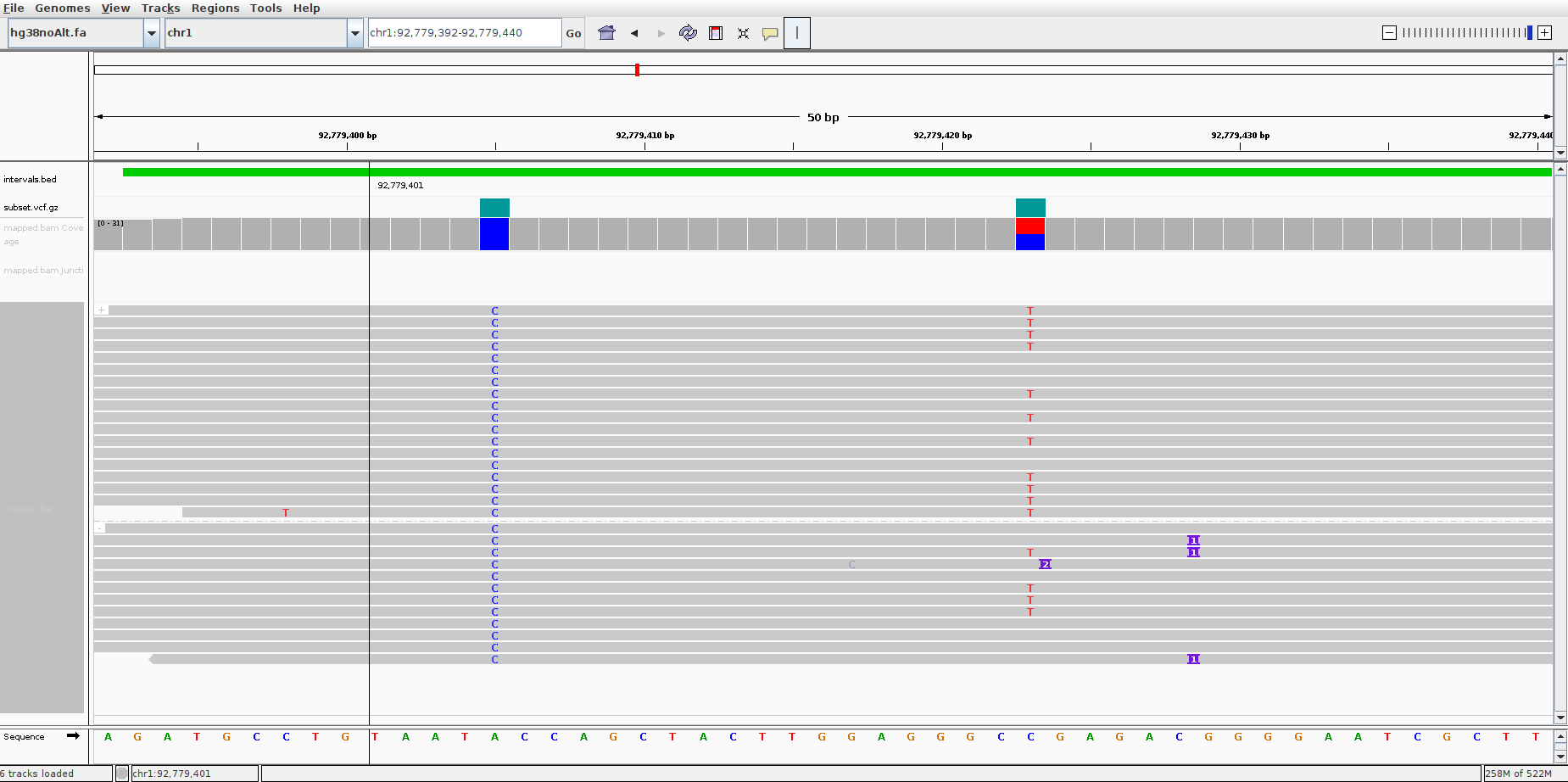Click the locus input field
Screen dimensions: 1568x782
point(465,33)
